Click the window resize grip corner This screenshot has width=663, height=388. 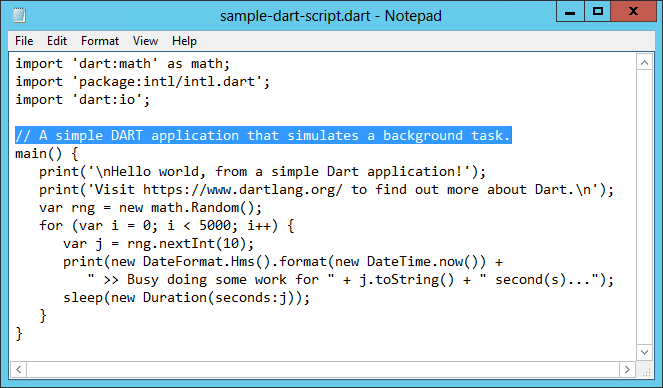click(646, 371)
